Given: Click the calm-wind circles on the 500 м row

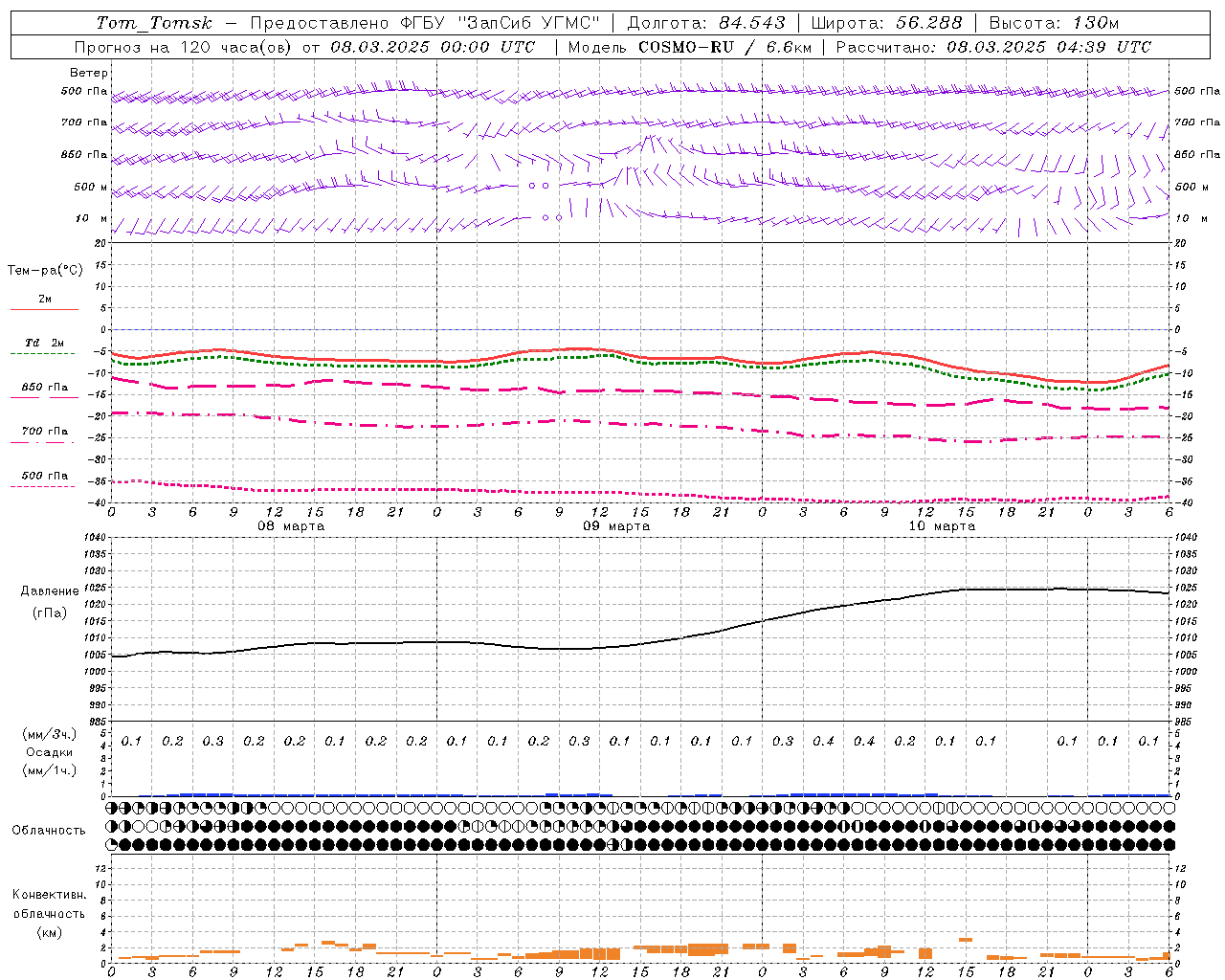Looking at the screenshot, I should pyautogui.click(x=539, y=186).
